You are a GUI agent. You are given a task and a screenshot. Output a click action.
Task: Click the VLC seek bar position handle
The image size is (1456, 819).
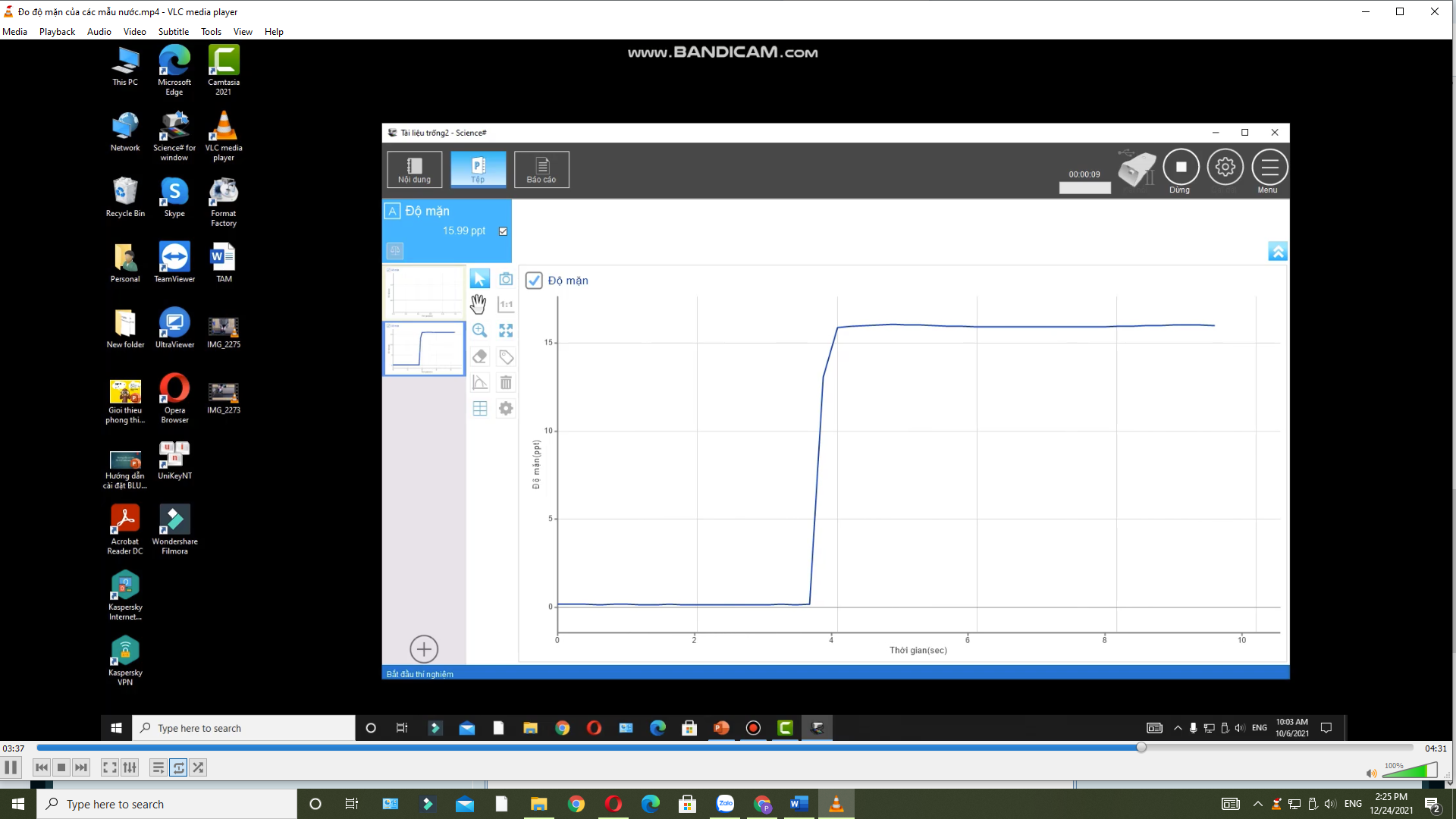pyautogui.click(x=1141, y=748)
